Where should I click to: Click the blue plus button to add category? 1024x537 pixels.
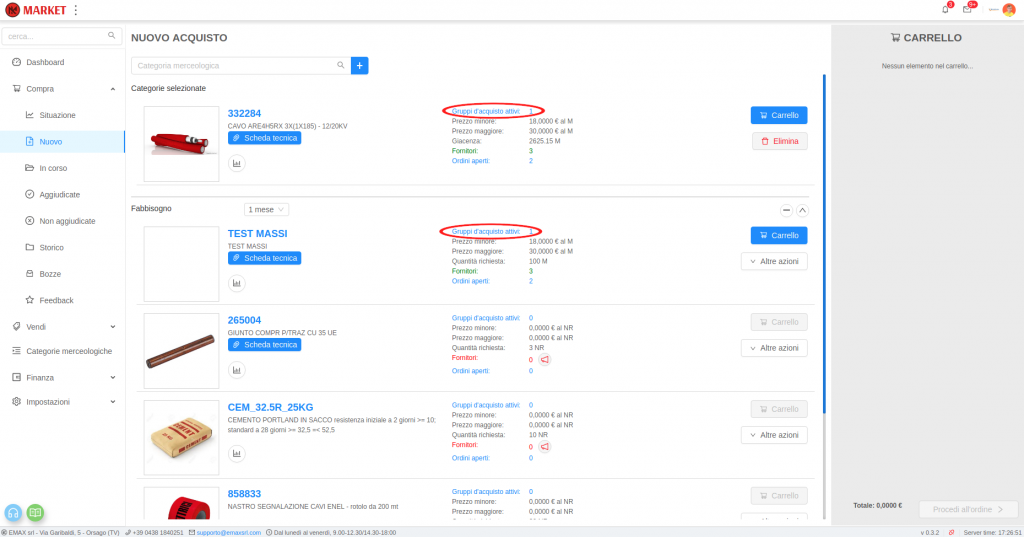[359, 65]
